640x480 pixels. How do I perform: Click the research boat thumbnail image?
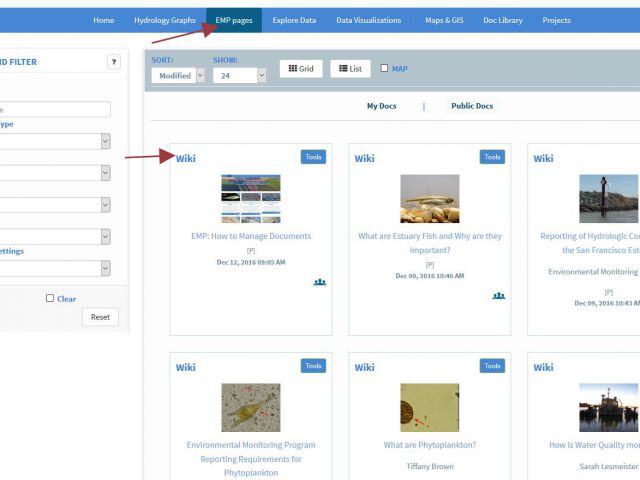609,407
